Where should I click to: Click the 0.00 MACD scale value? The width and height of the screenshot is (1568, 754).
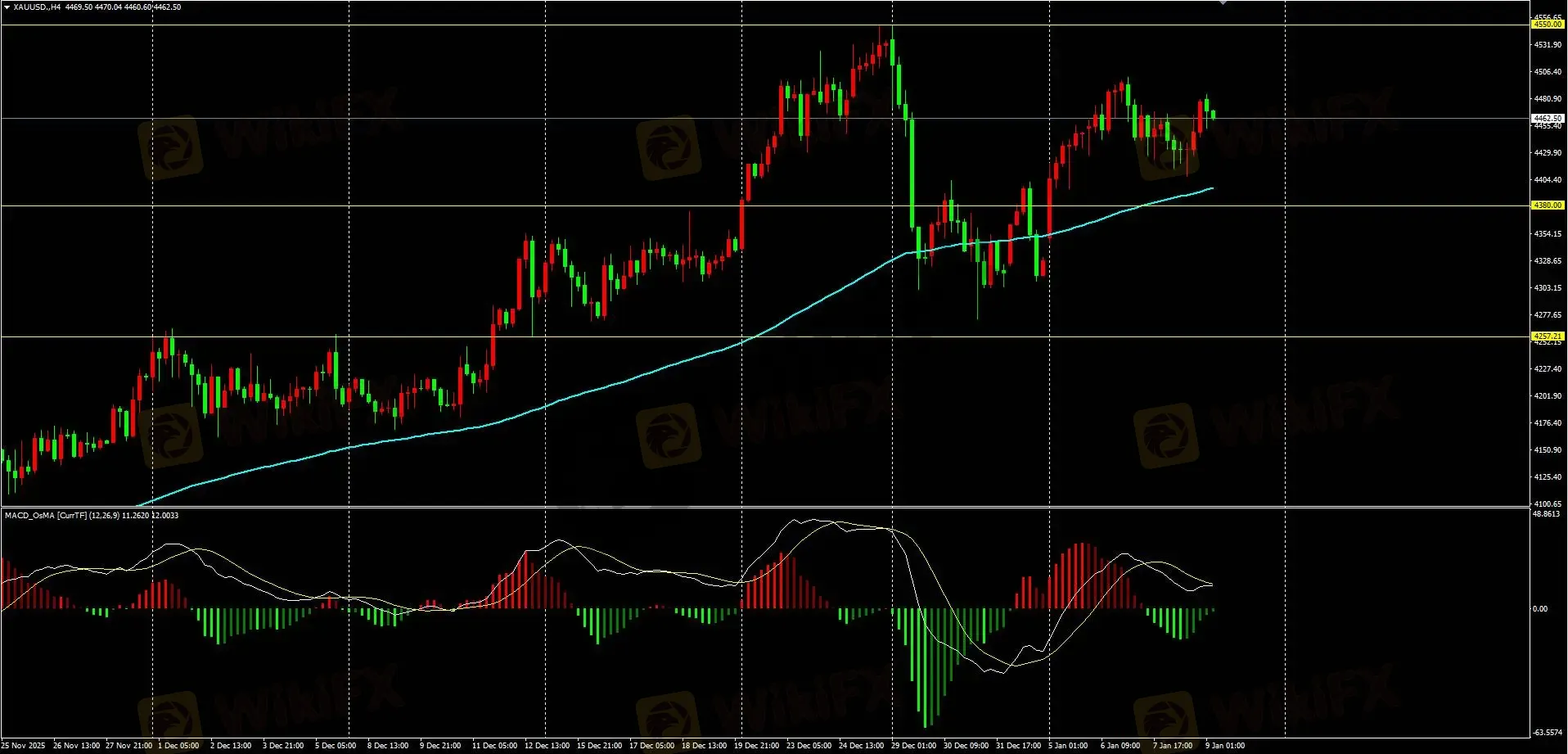tap(1540, 609)
